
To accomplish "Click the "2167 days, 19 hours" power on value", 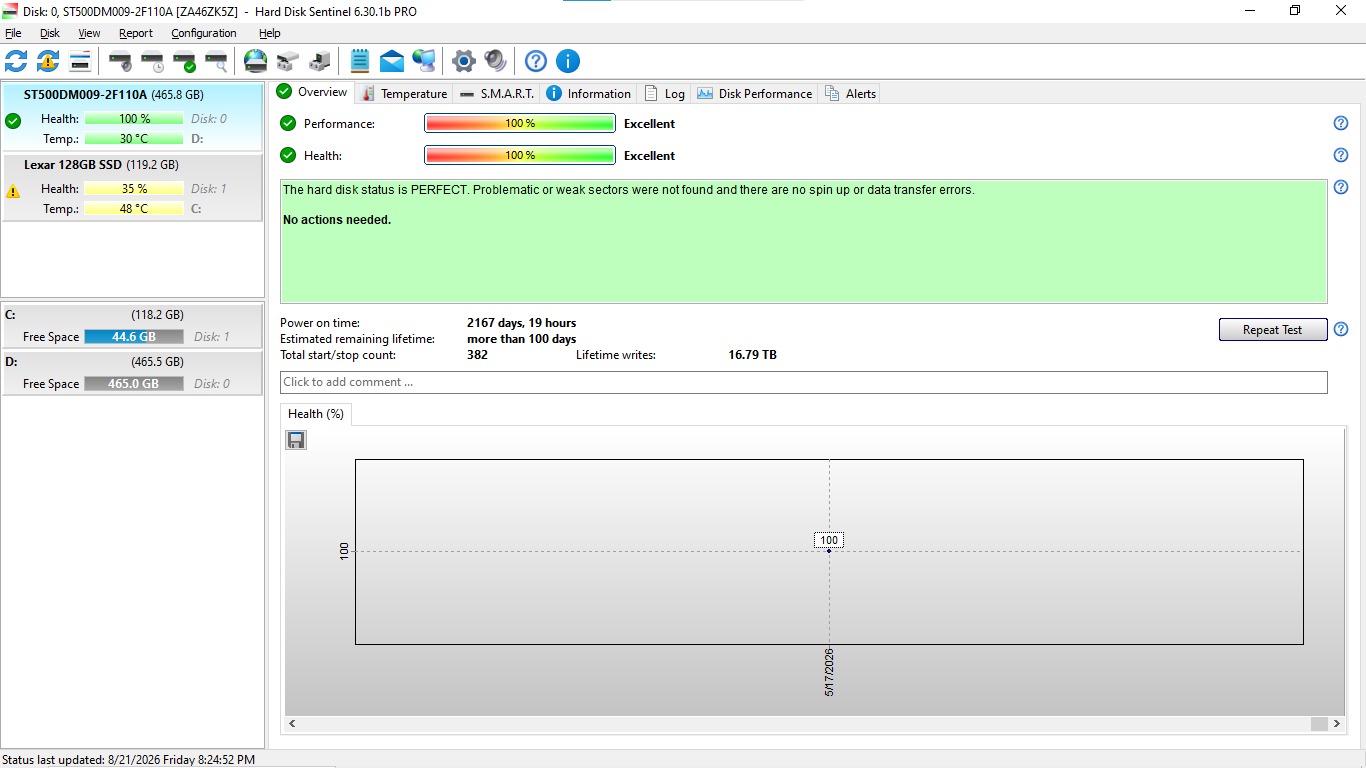I will [522, 323].
